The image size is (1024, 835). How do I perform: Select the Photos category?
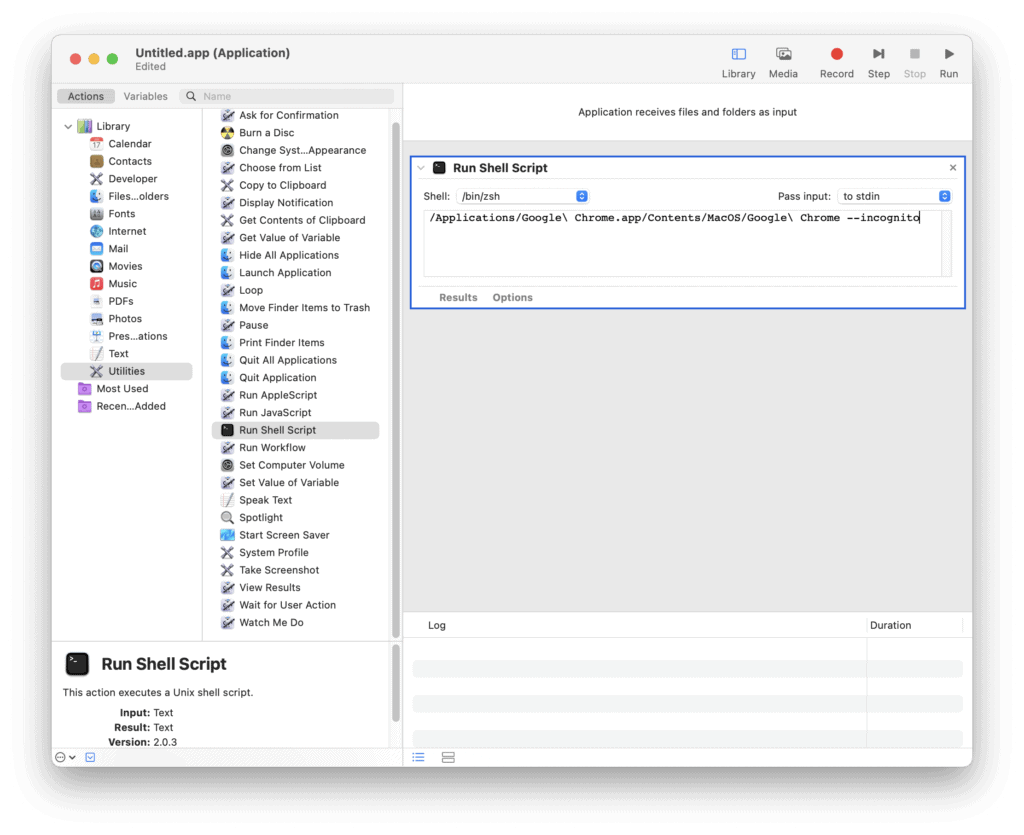coord(125,319)
